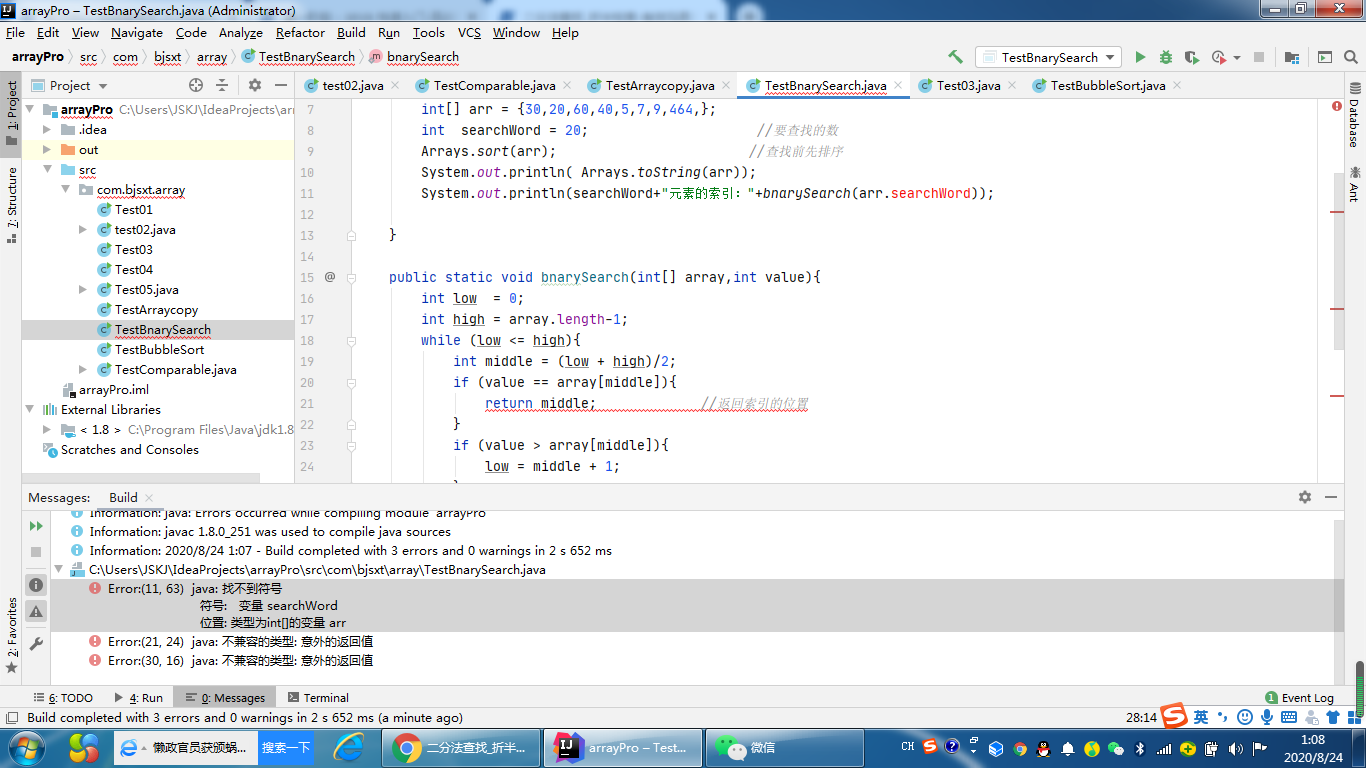The width and height of the screenshot is (1366, 768).
Task: Click the Windows Start button
Action: click(27, 747)
